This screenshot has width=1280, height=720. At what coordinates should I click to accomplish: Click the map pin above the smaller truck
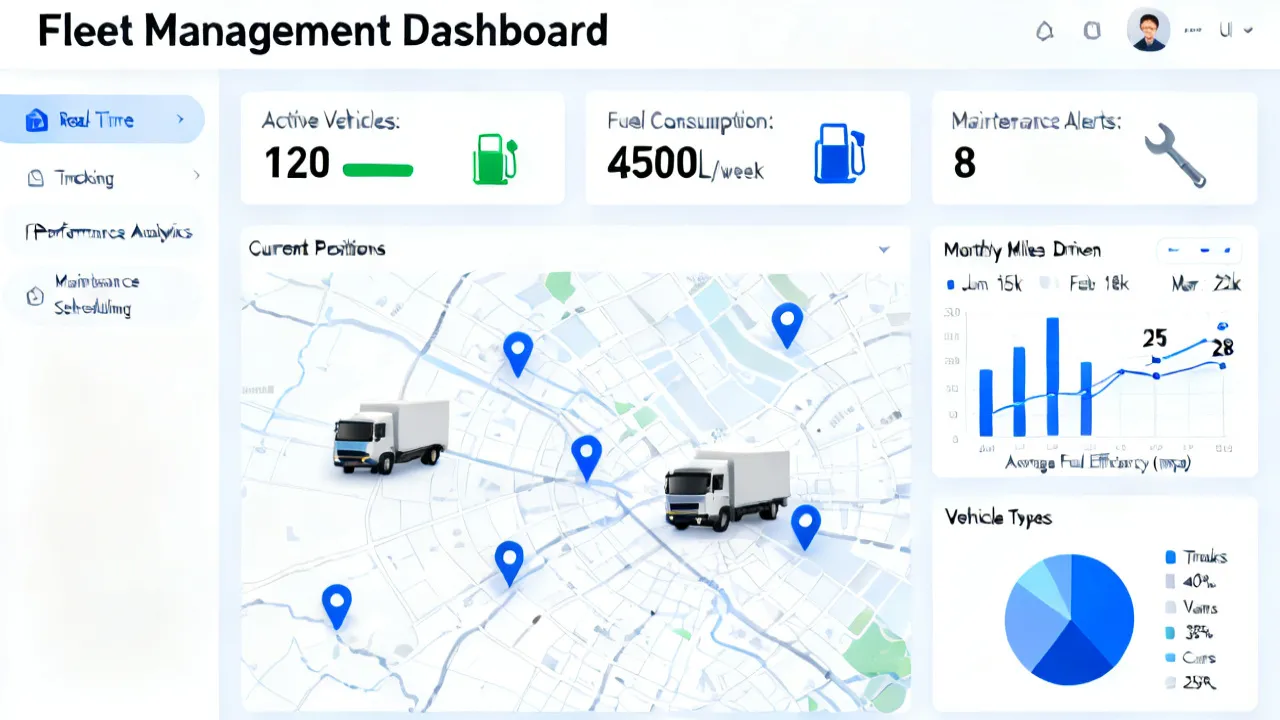[518, 354]
